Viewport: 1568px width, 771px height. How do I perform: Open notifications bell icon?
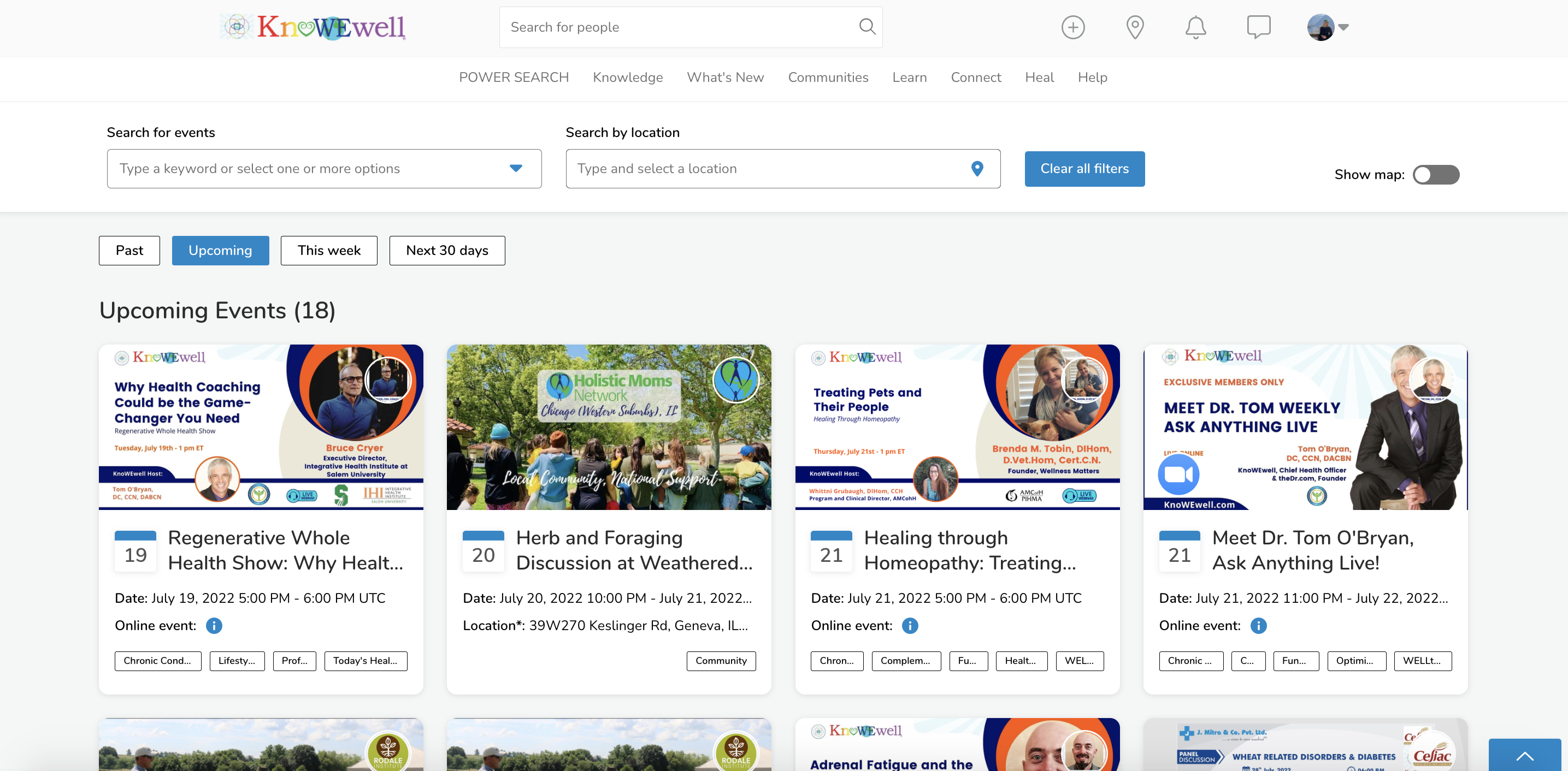click(1195, 27)
